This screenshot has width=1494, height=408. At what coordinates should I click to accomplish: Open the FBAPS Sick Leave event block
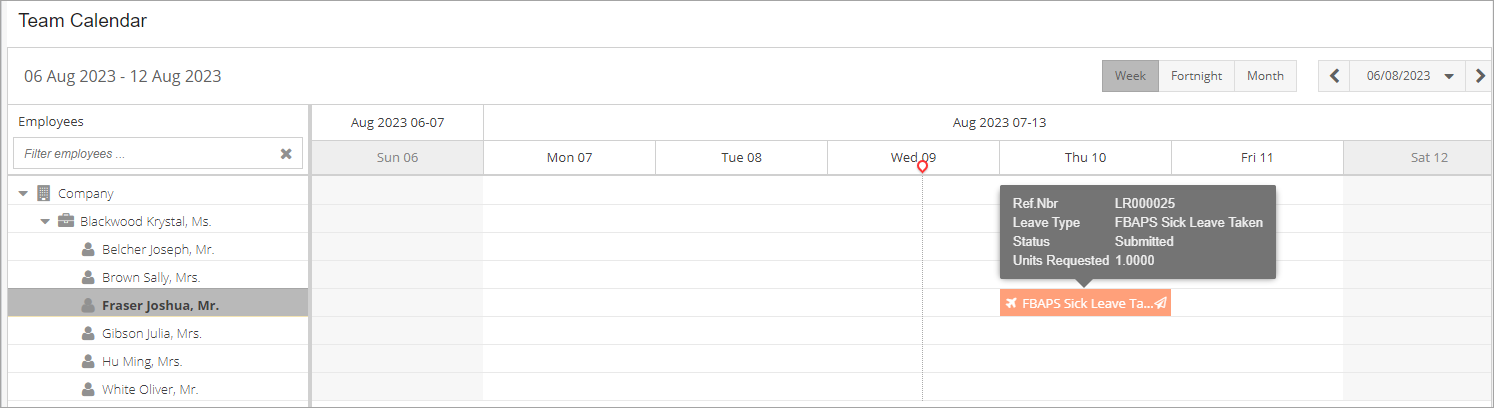click(x=1085, y=303)
